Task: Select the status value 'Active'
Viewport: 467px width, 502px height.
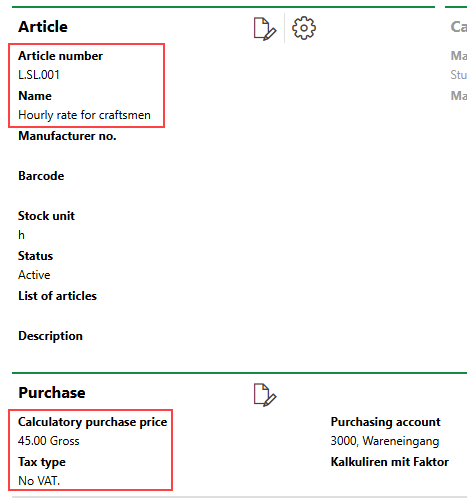Action: pyautogui.click(x=34, y=275)
